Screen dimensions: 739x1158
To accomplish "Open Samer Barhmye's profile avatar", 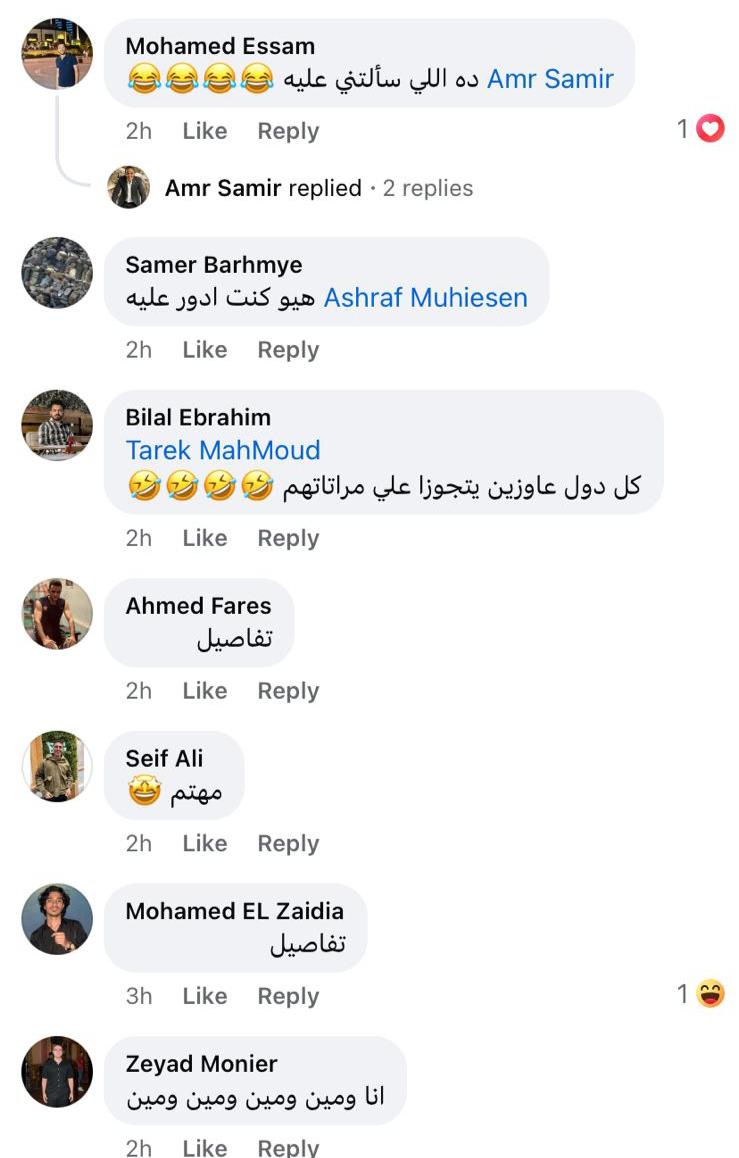I will [x=57, y=273].
